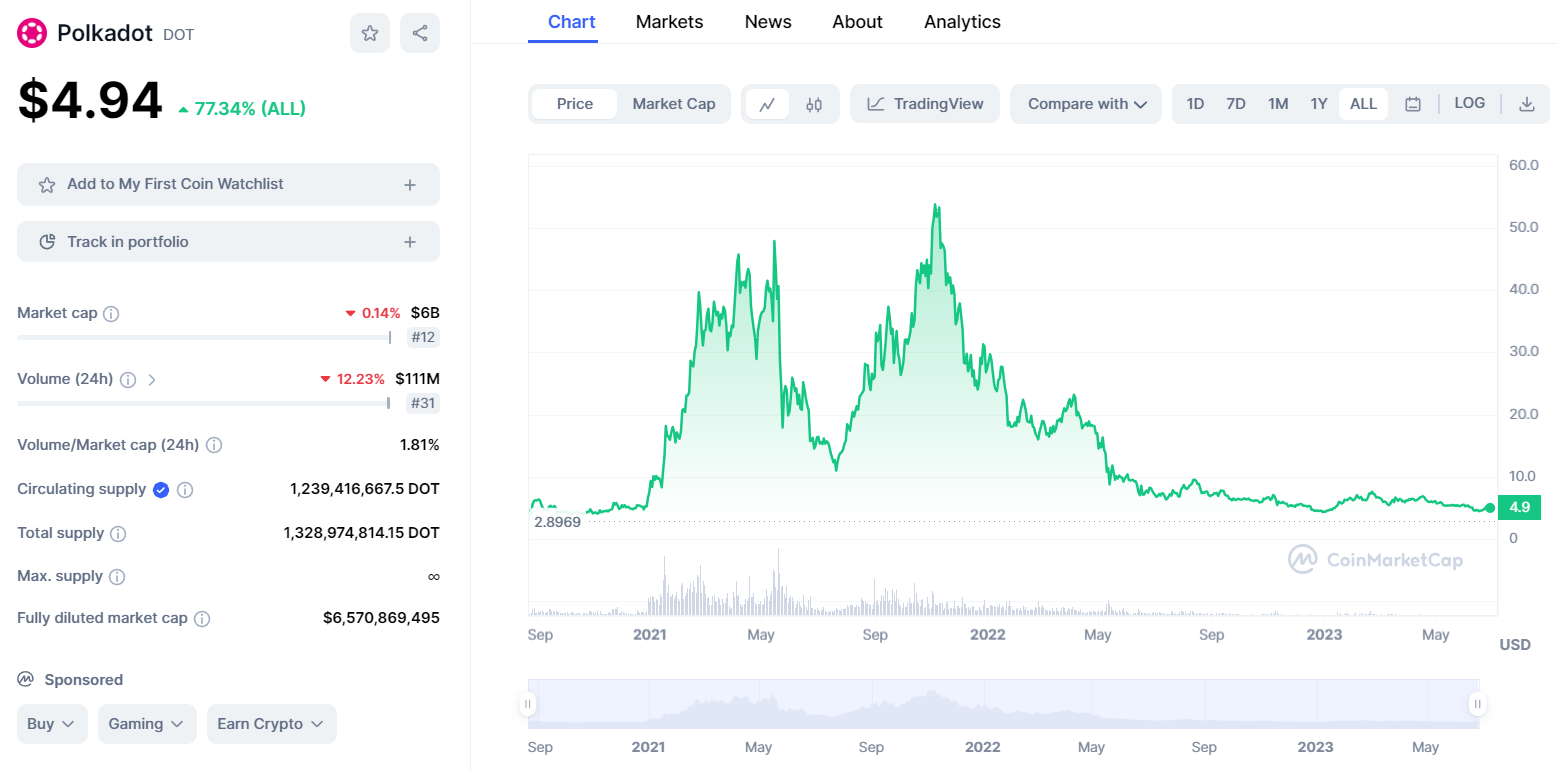Open the Analytics tab
The image size is (1557, 771).
(x=962, y=22)
